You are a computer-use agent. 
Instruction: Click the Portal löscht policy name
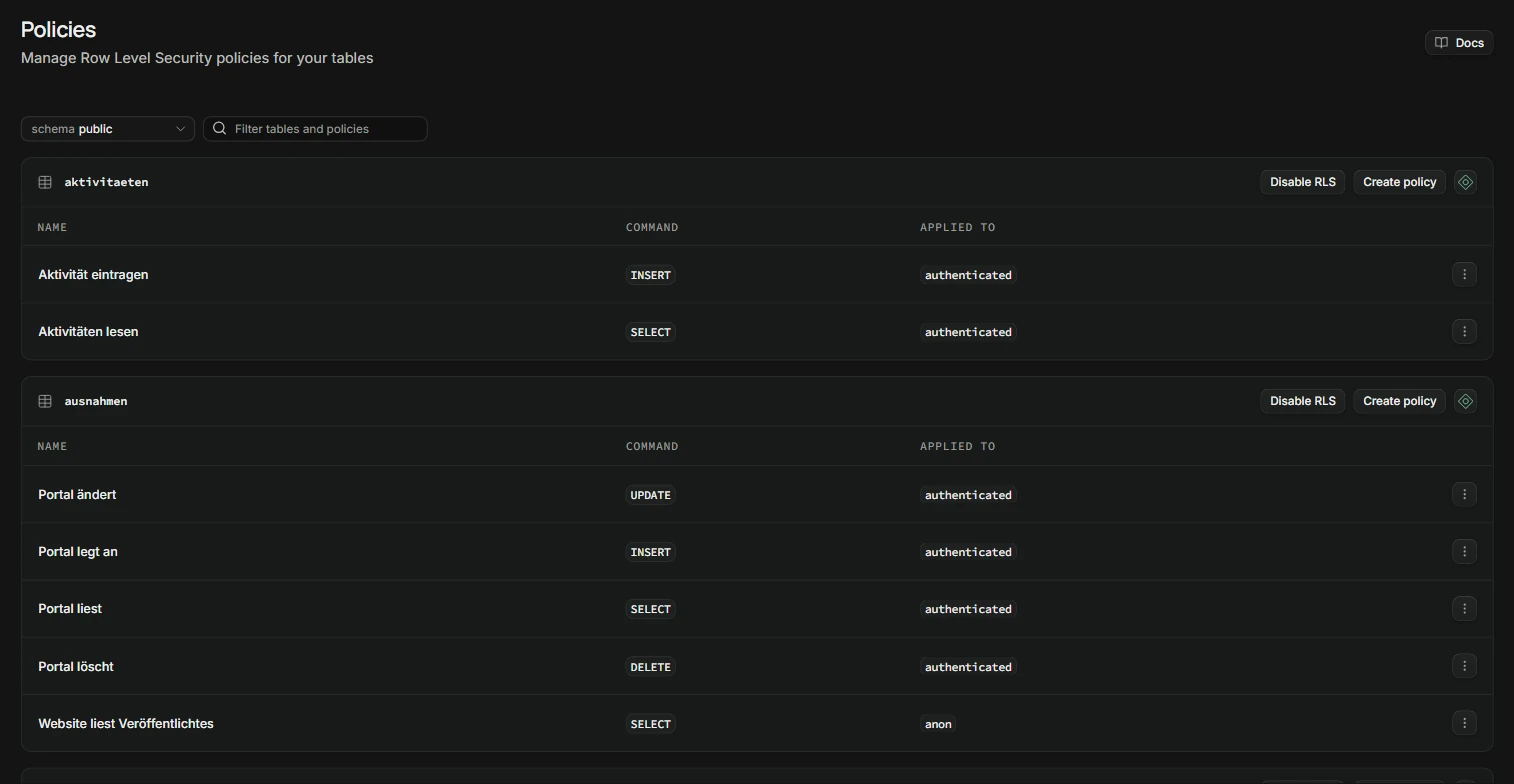(x=76, y=667)
